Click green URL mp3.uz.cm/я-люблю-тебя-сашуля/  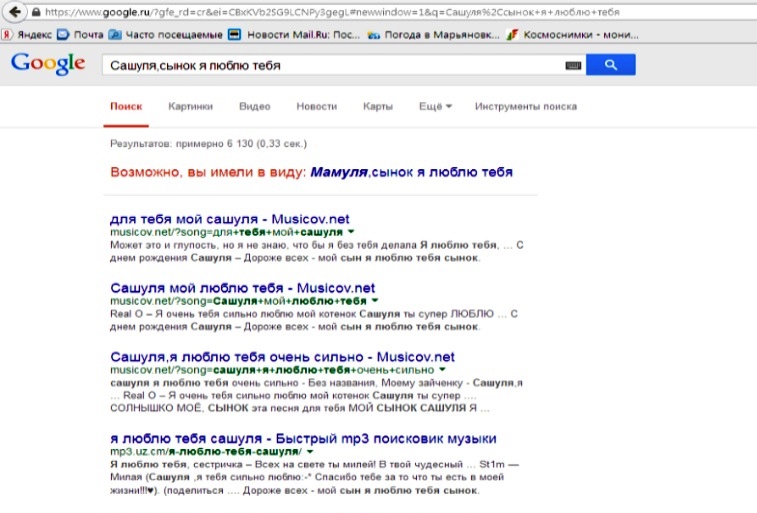[x=206, y=452]
